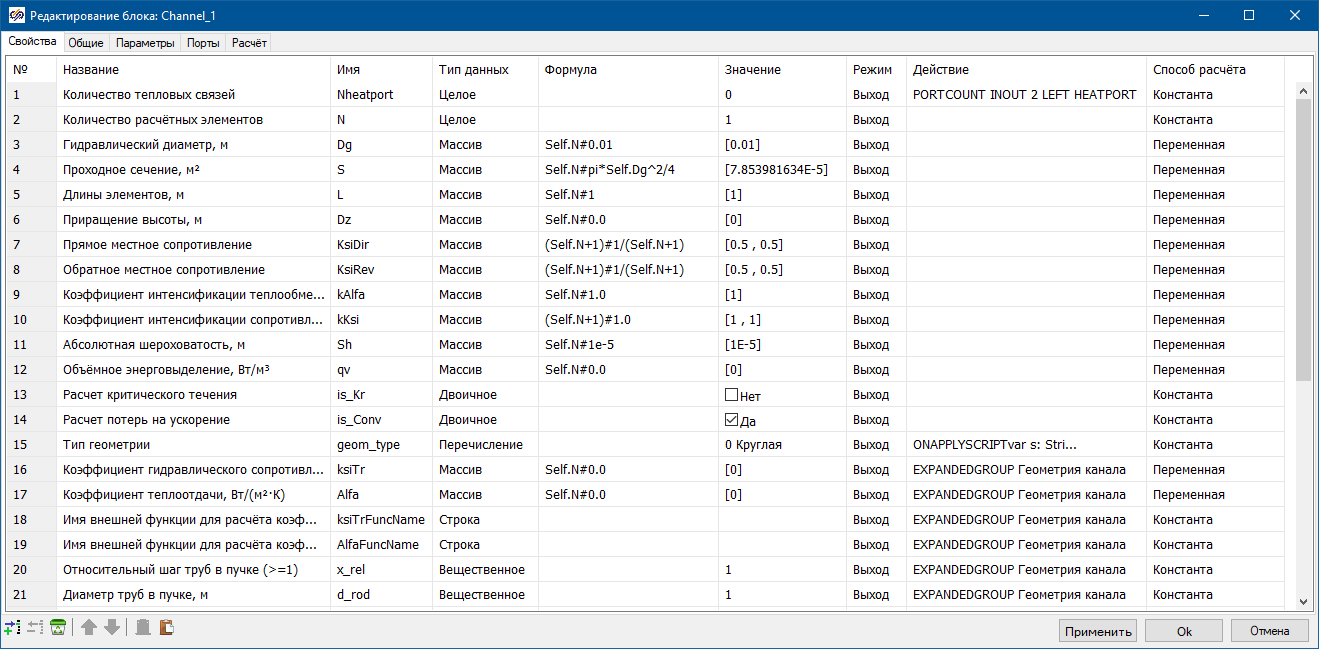The width and height of the screenshot is (1319, 649).
Task: Click the gray copy icon in bottom toolbar
Action: (x=143, y=628)
